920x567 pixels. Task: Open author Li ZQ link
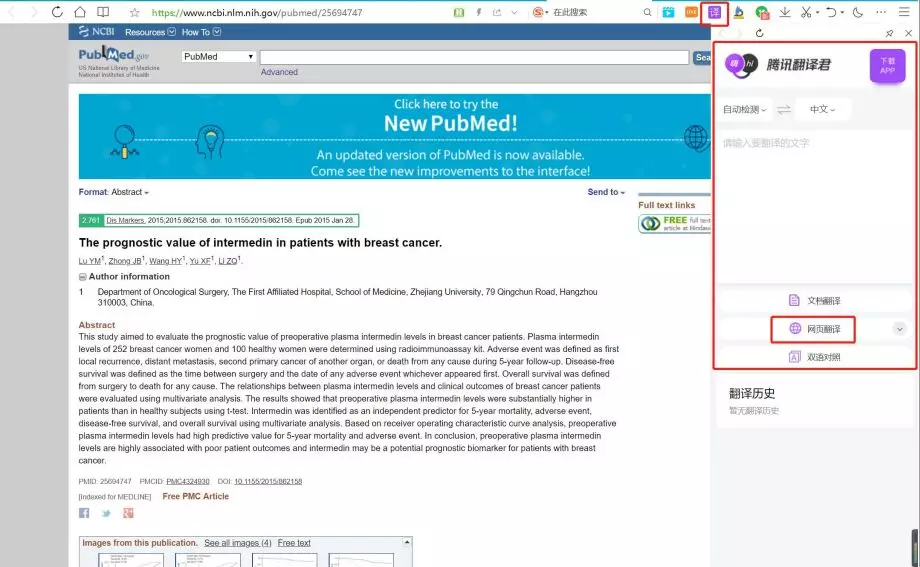(x=228, y=261)
